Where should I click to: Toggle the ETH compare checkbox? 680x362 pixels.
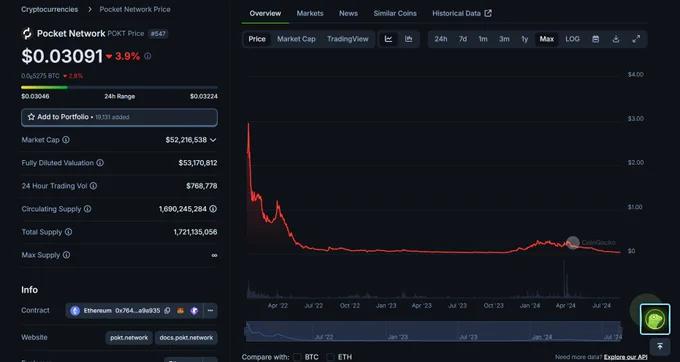coord(330,357)
